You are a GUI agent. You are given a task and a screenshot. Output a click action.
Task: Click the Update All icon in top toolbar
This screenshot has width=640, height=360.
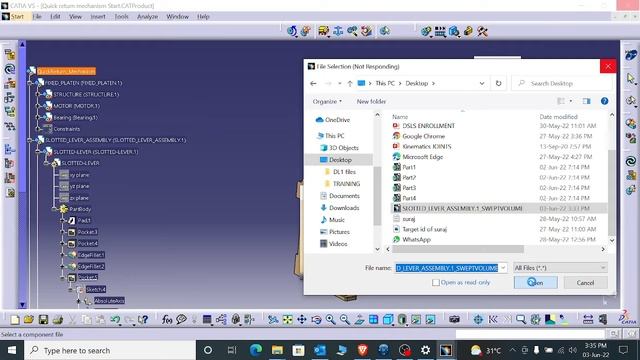pyautogui.click(x=291, y=31)
